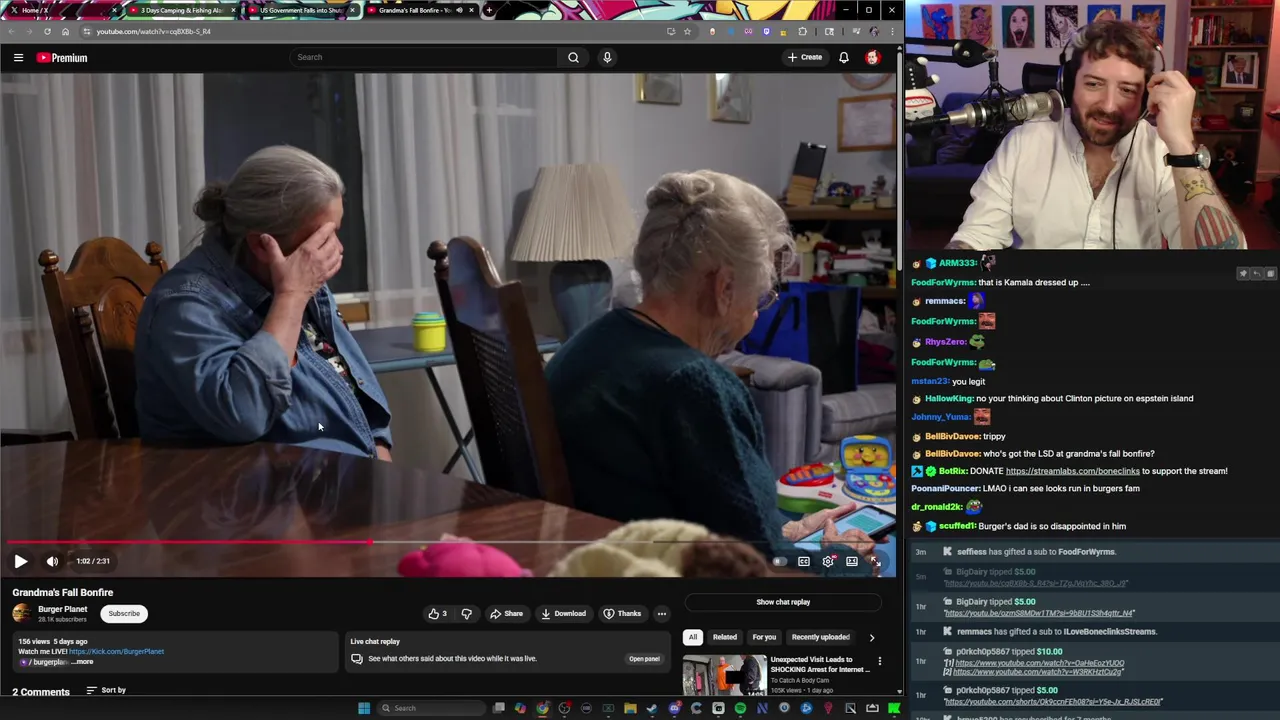Click the address bar URL

[153, 31]
